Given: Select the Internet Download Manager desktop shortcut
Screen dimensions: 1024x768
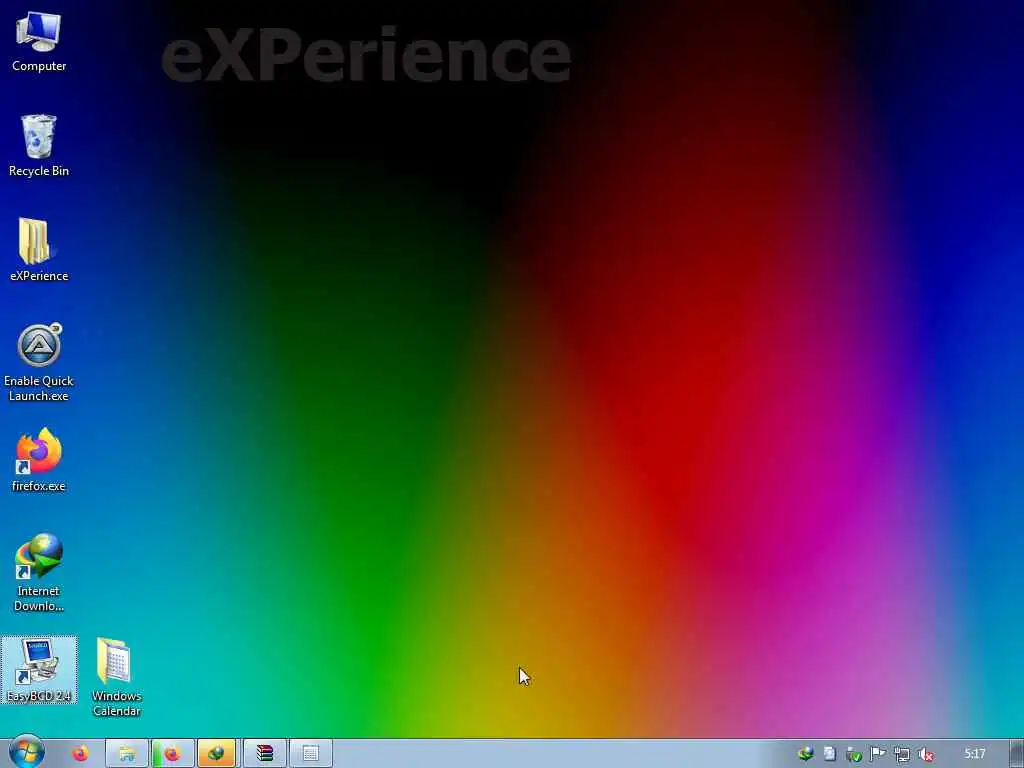Looking at the screenshot, I should tap(39, 573).
